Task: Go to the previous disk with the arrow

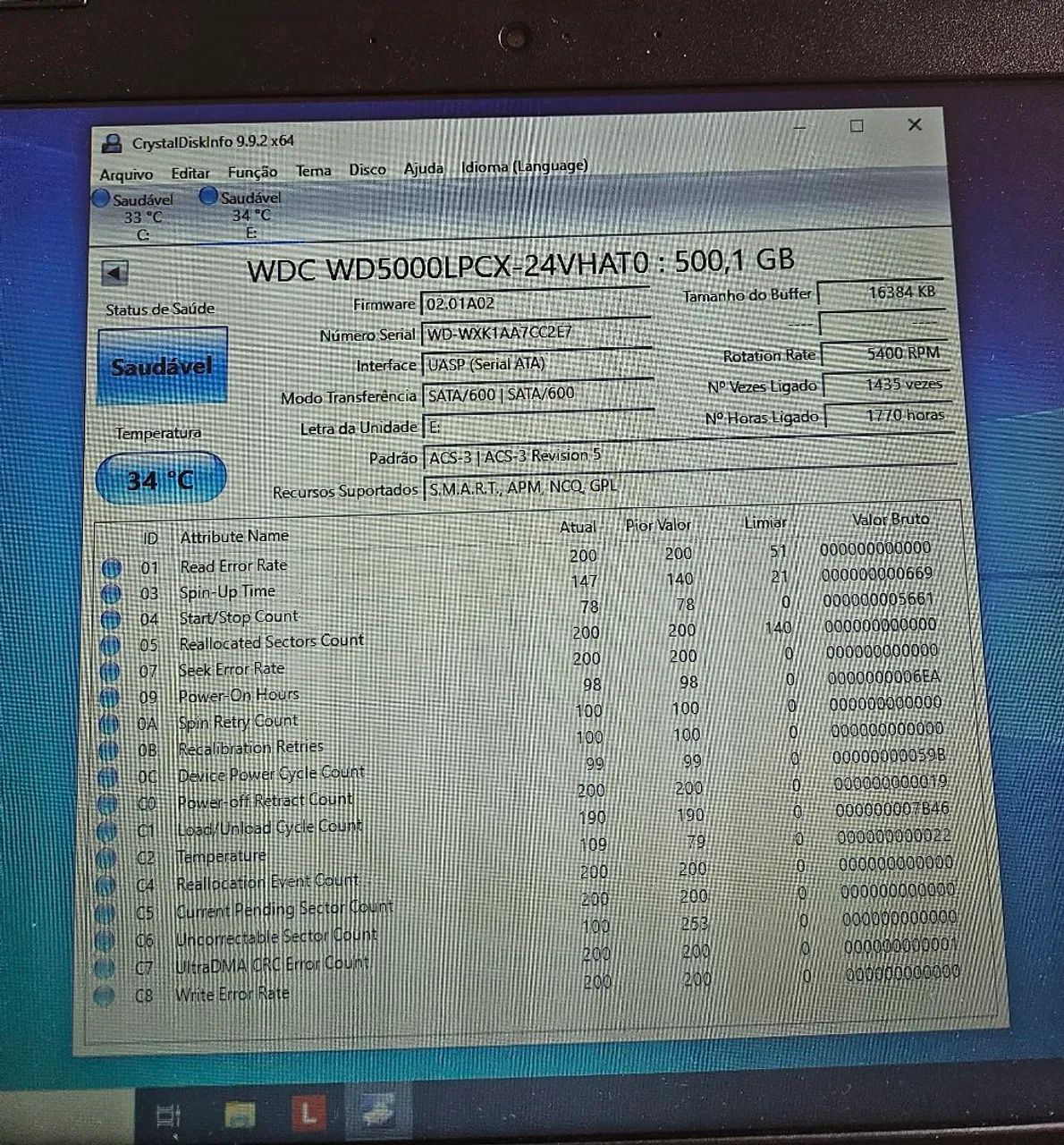Action: click(115, 272)
